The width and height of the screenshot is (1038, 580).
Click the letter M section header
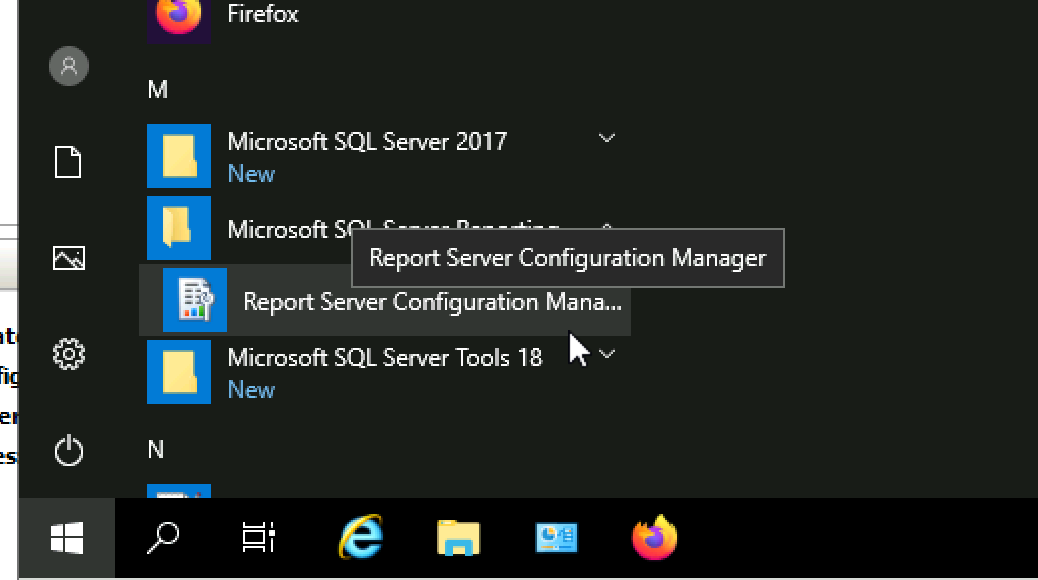[x=158, y=89]
